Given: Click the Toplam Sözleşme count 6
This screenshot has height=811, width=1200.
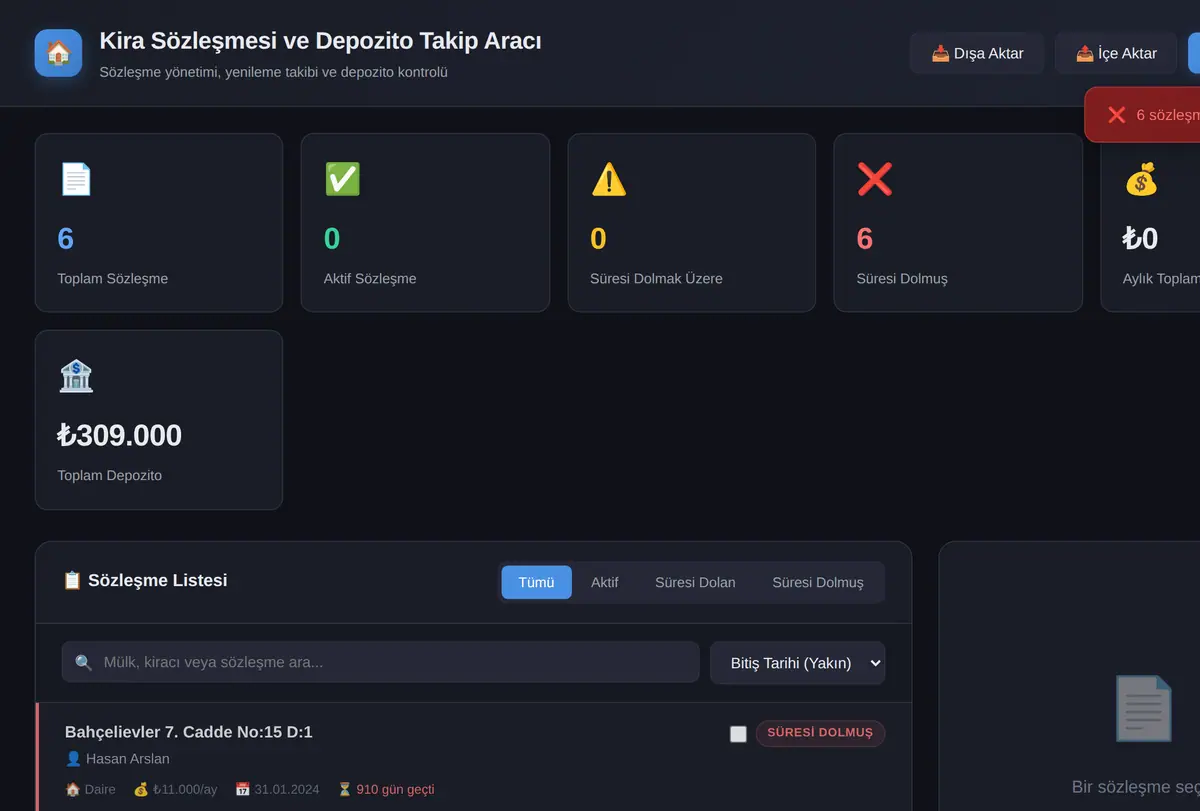Looking at the screenshot, I should 66,238.
